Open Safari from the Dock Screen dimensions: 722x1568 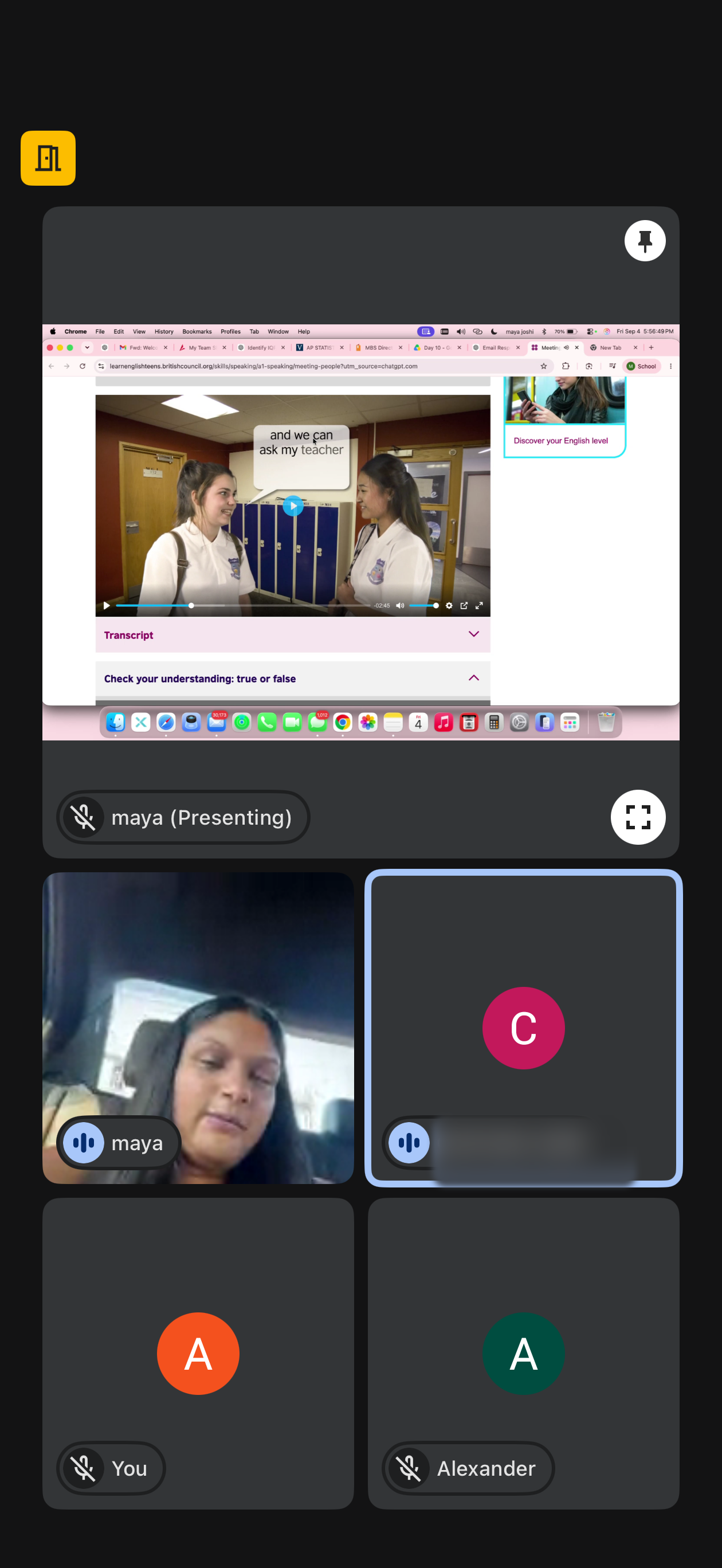click(x=166, y=723)
